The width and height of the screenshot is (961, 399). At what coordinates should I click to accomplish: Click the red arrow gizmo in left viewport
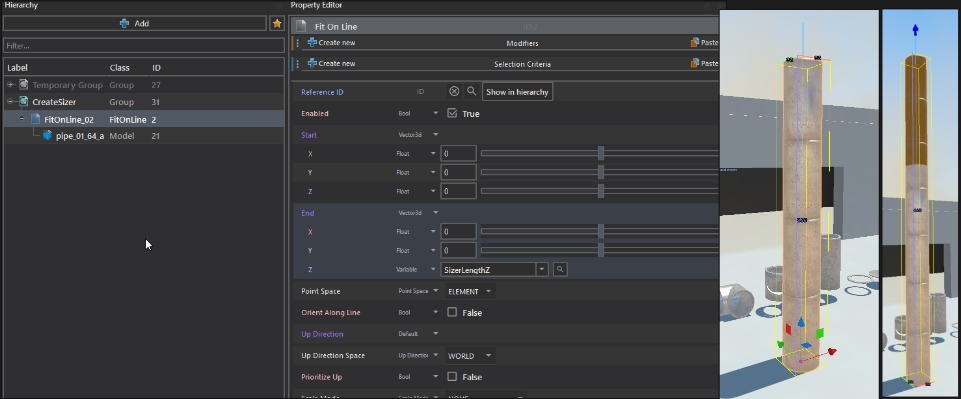click(x=832, y=351)
